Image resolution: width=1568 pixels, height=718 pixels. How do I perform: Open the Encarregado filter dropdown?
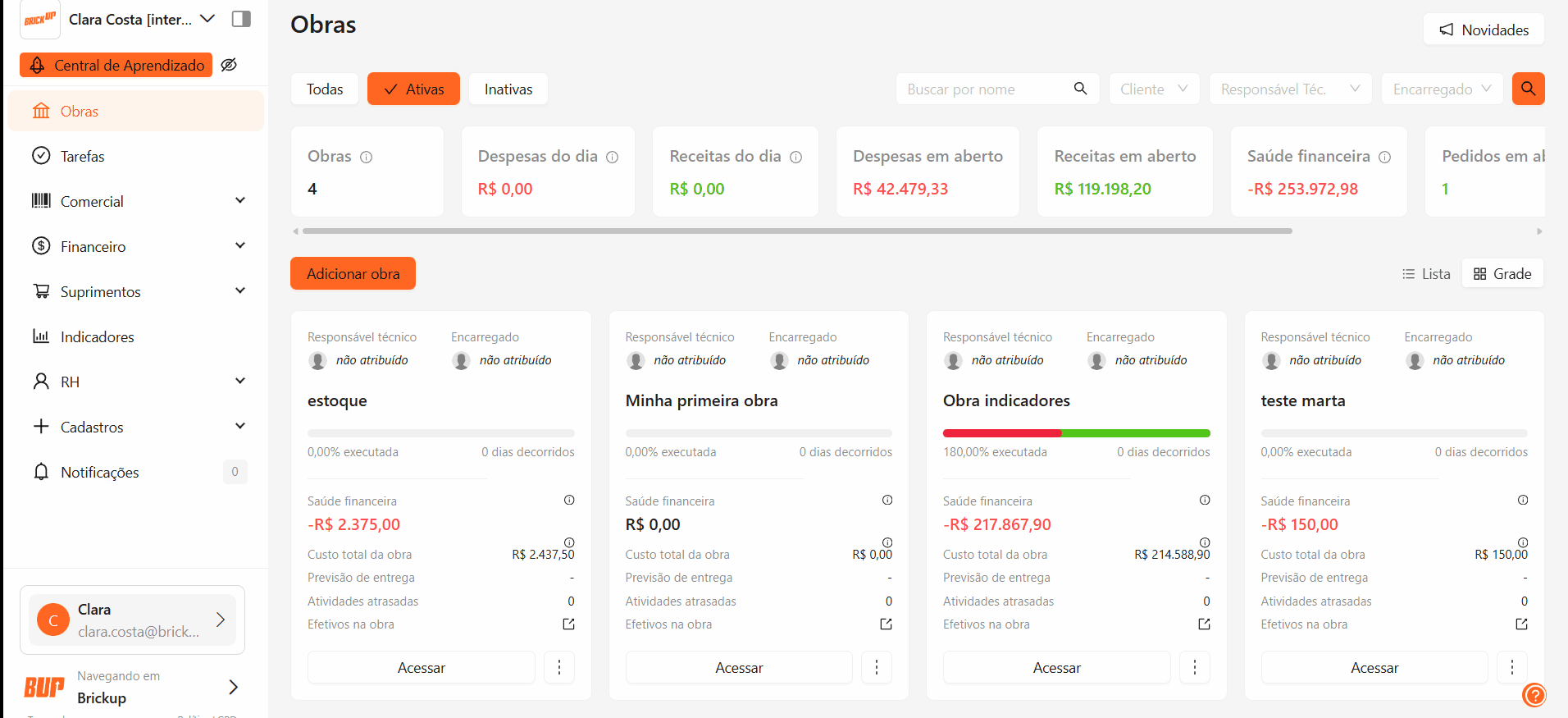coord(1441,89)
